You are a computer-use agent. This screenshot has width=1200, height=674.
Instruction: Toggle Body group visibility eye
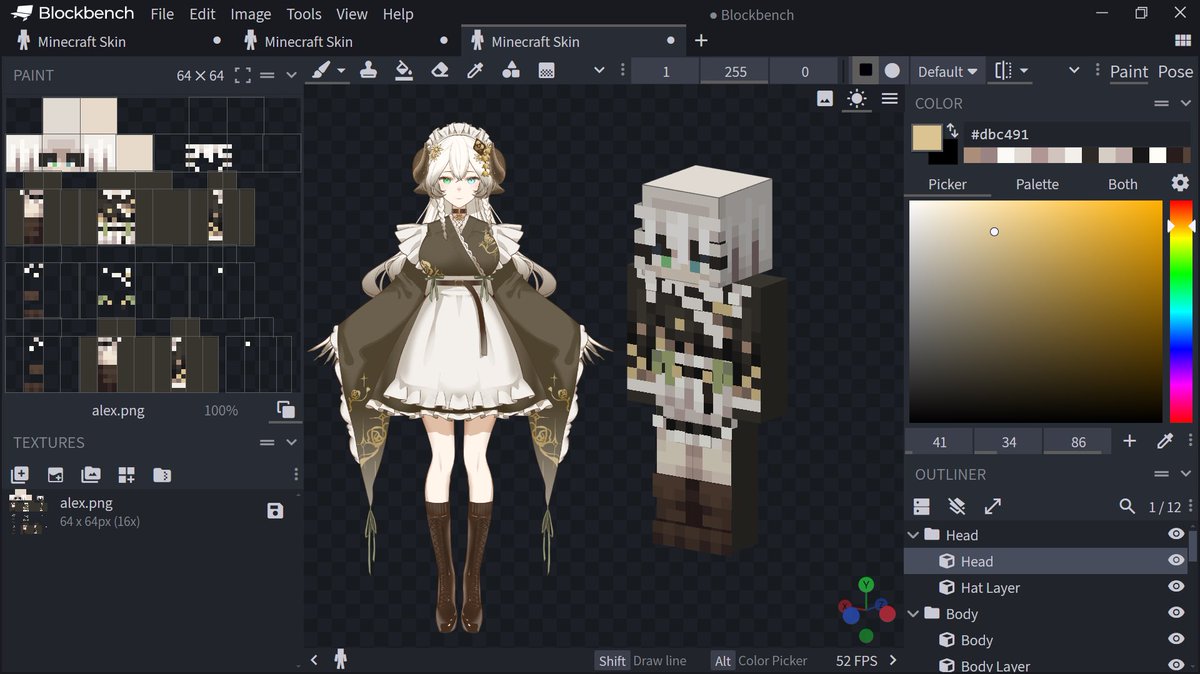click(x=1176, y=613)
